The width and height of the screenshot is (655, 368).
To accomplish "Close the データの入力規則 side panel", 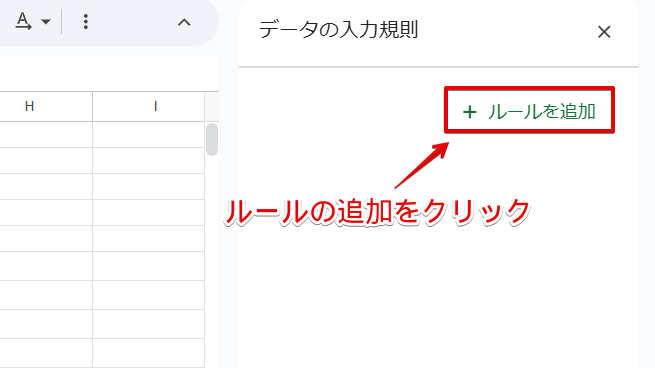I will point(604,32).
